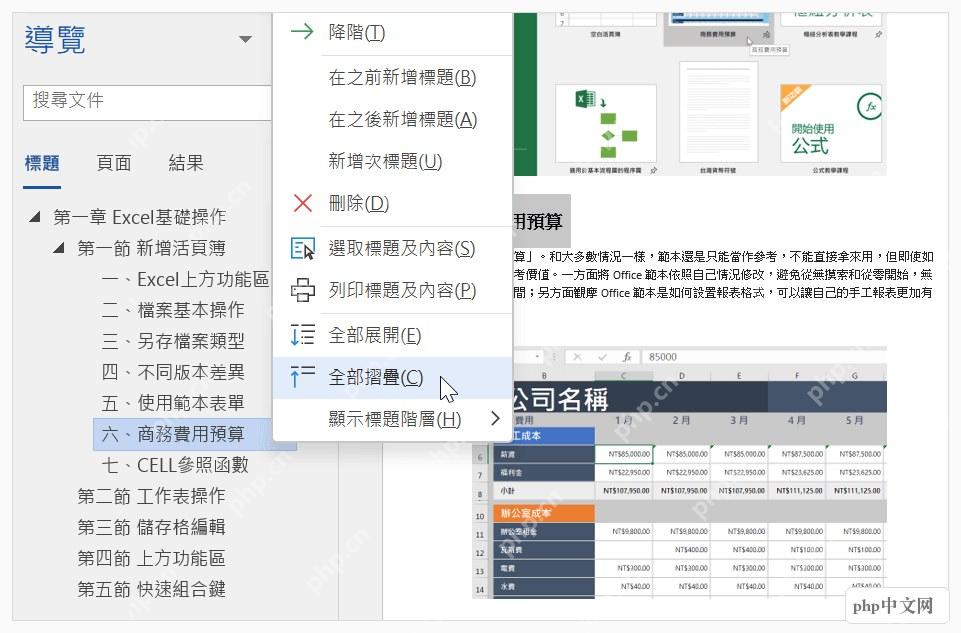Switch to the 結果 tab
Image resolution: width=961 pixels, height=633 pixels.
(186, 163)
